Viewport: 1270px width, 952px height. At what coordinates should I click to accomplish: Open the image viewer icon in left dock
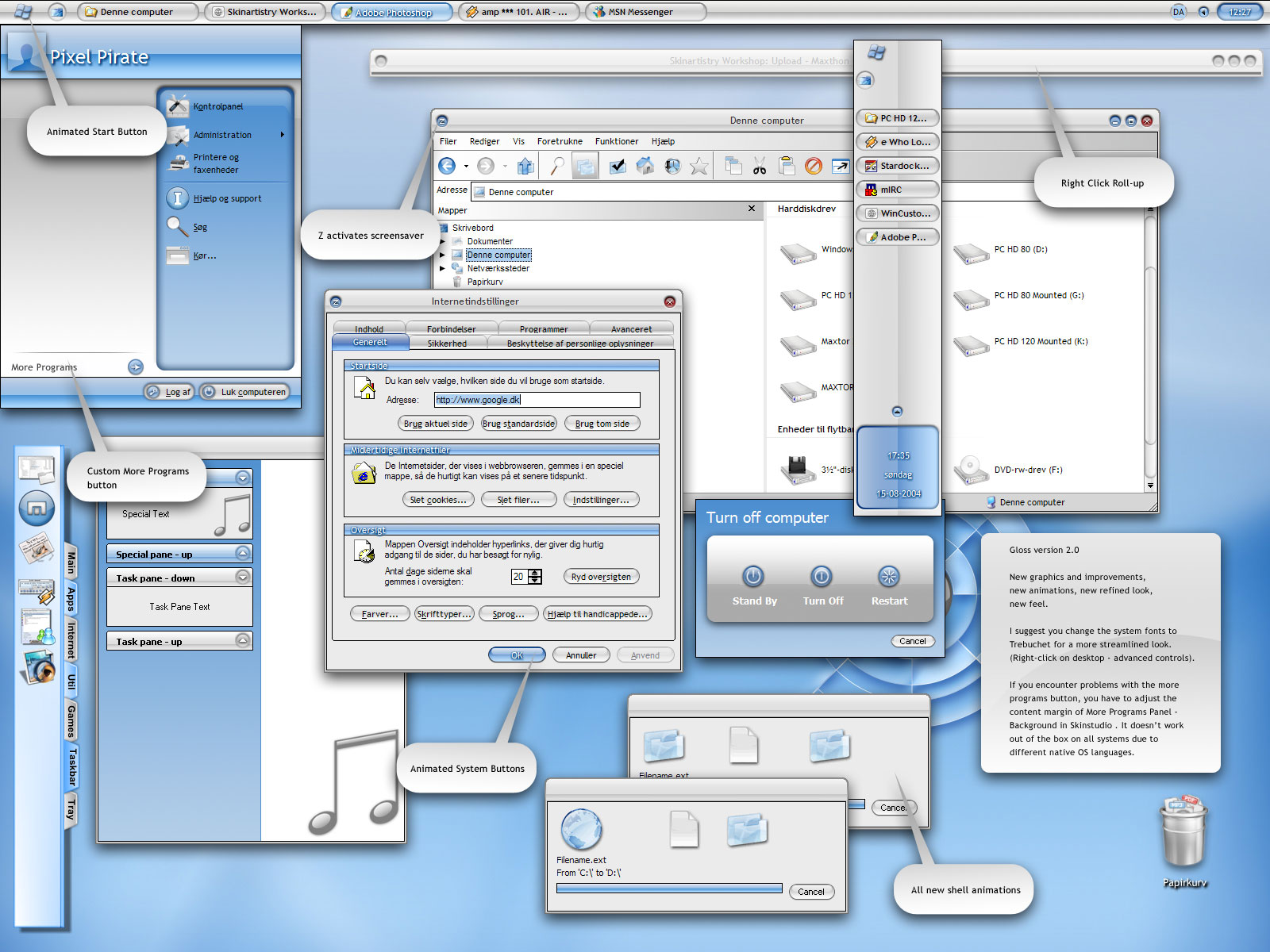coord(38,667)
